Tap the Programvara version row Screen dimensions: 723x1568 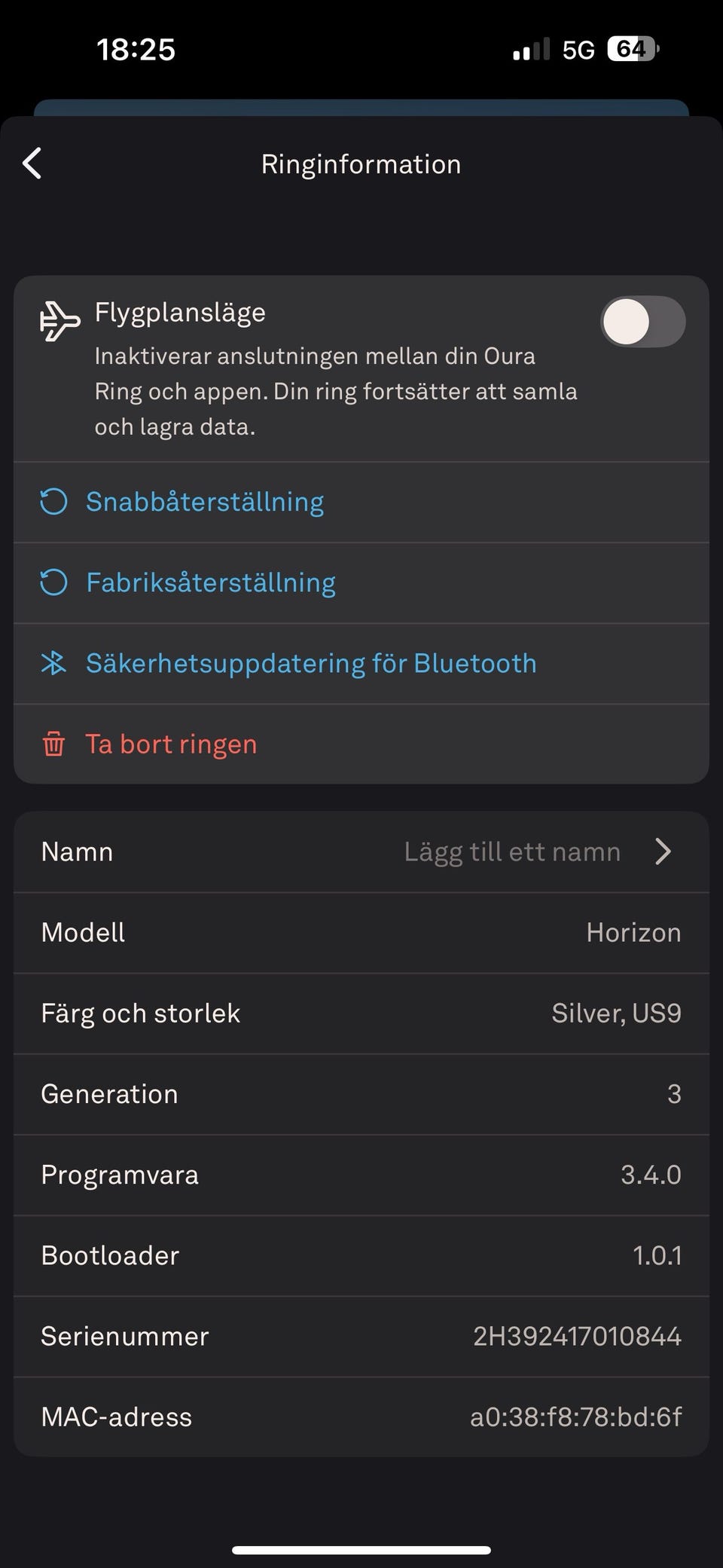pyautogui.click(x=361, y=1175)
